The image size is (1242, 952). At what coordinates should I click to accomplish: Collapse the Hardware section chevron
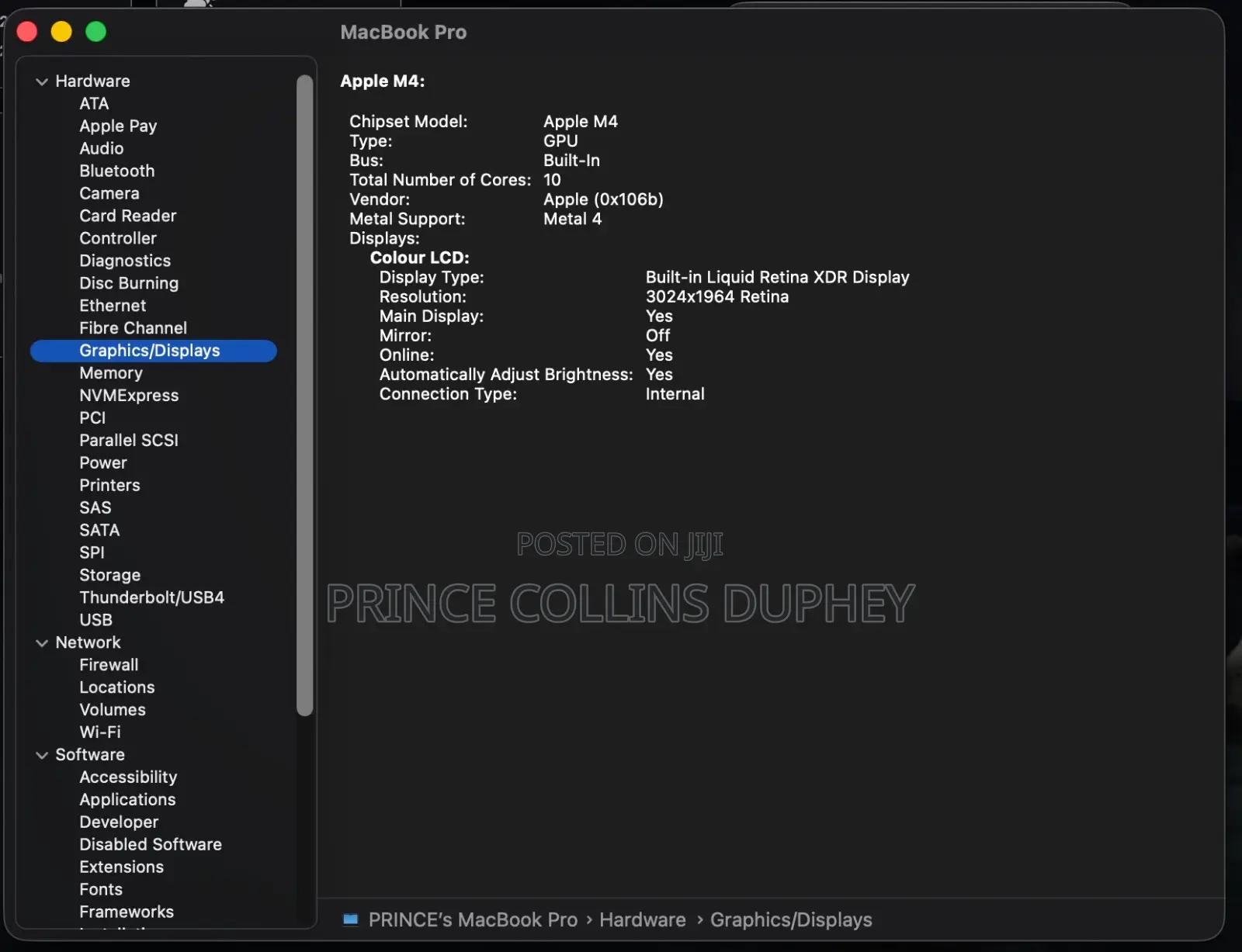click(42, 81)
